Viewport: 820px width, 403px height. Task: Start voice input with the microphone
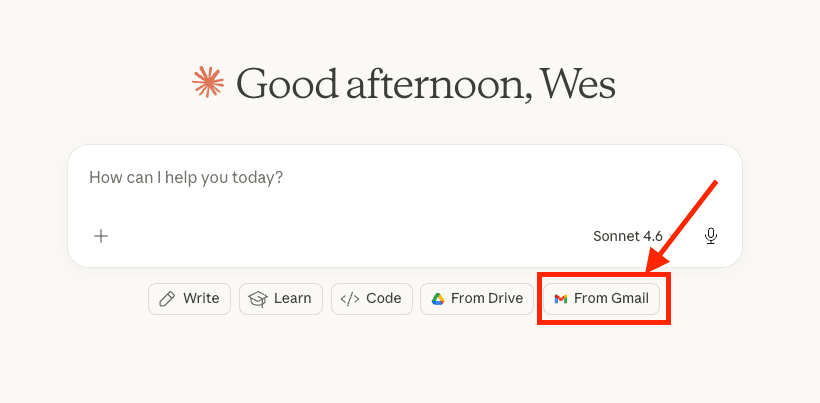(711, 236)
